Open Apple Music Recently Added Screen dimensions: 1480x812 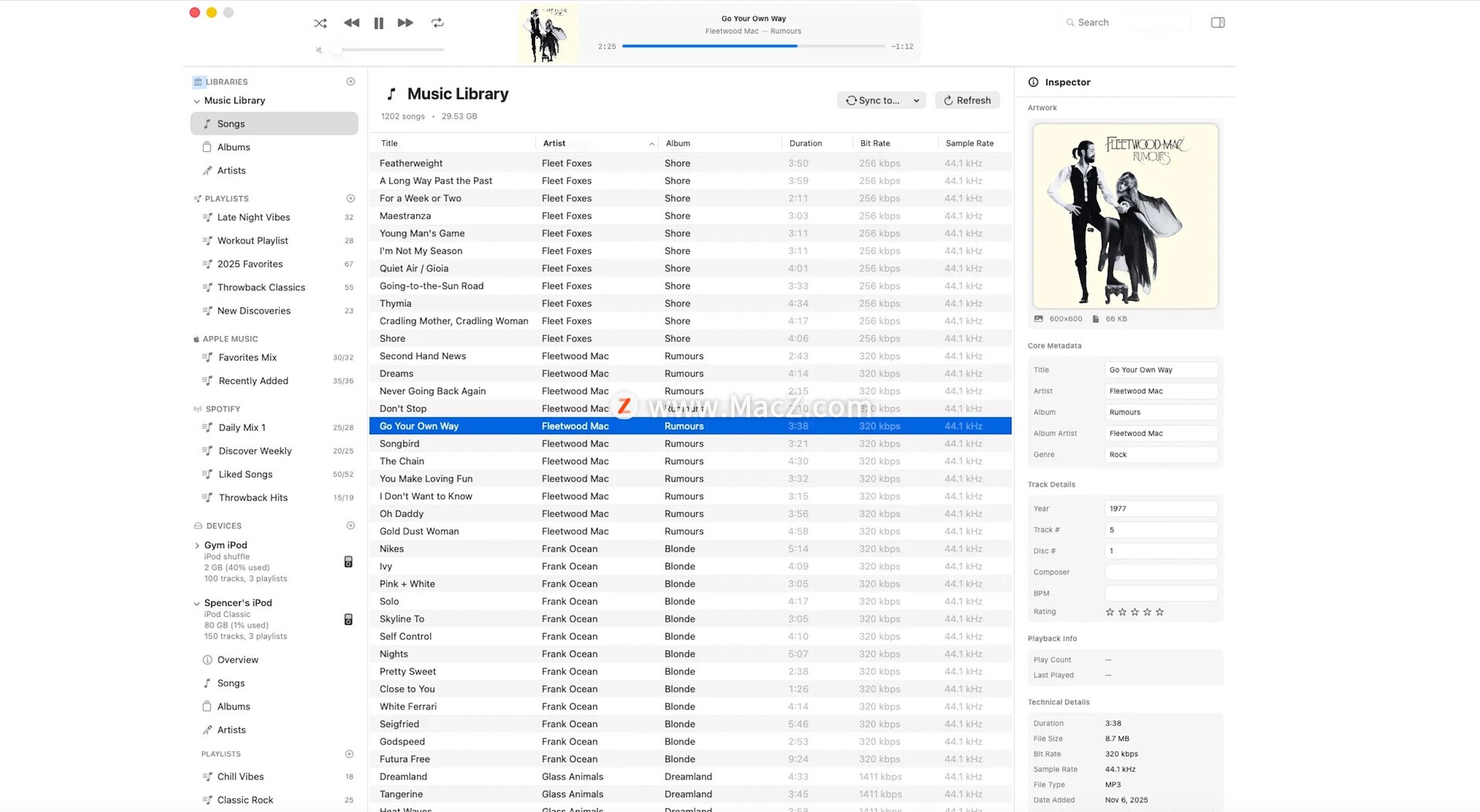tap(274, 381)
